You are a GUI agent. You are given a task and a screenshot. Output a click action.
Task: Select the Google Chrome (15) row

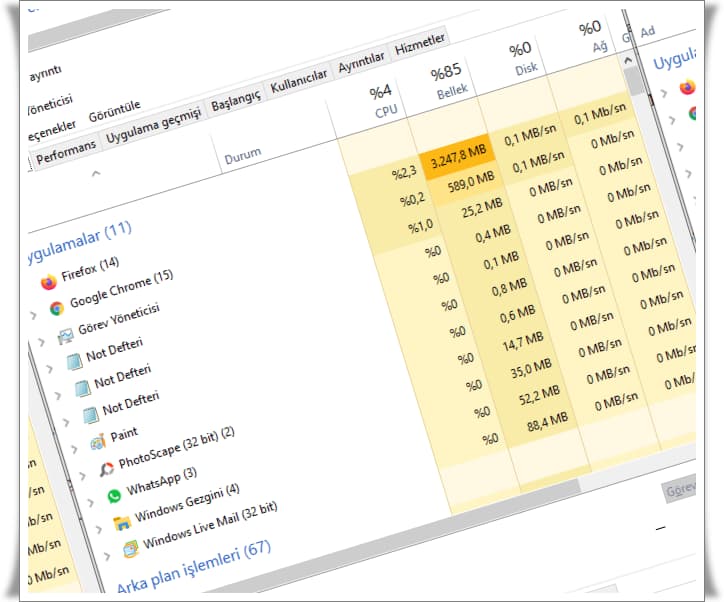click(121, 289)
